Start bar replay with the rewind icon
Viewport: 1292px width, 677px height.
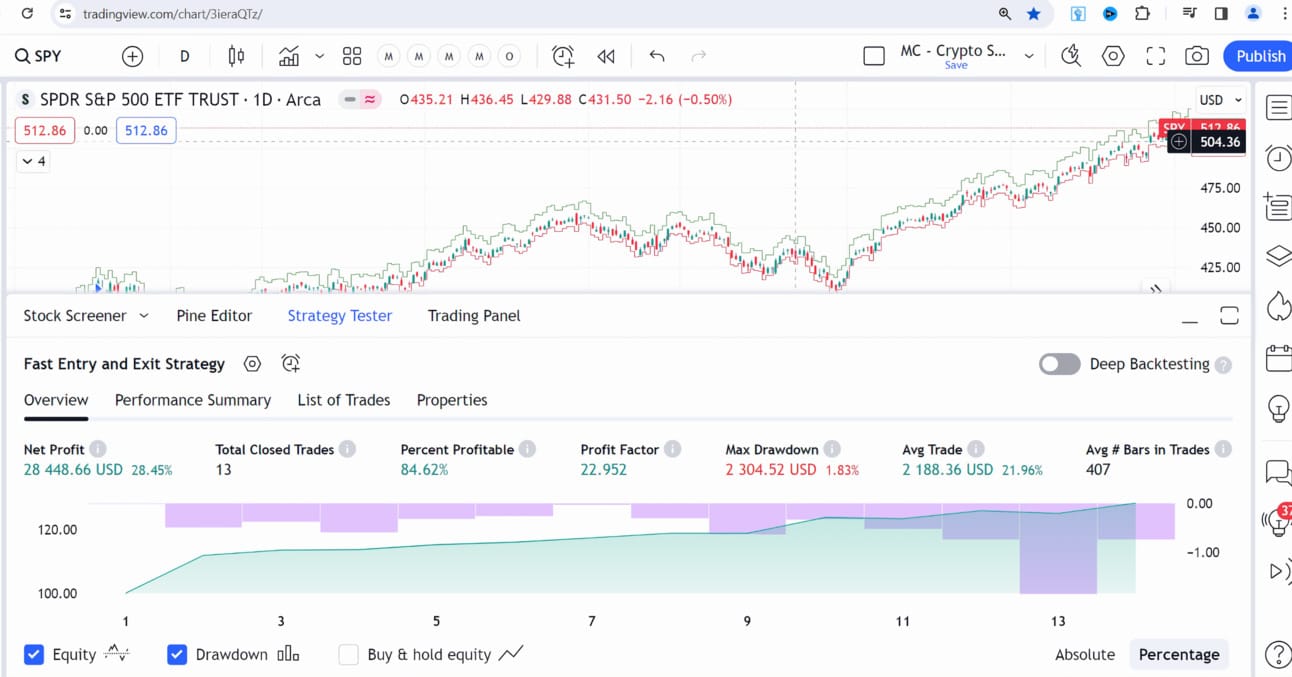pyautogui.click(x=606, y=56)
